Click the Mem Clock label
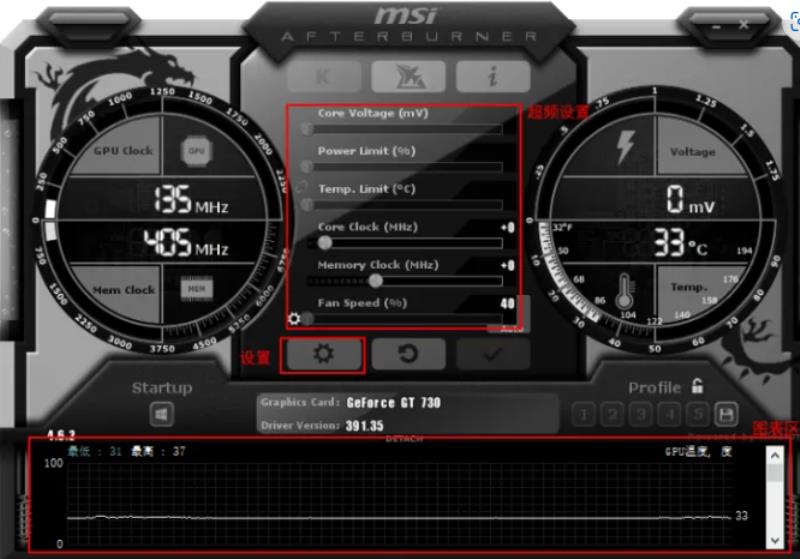 pos(123,290)
